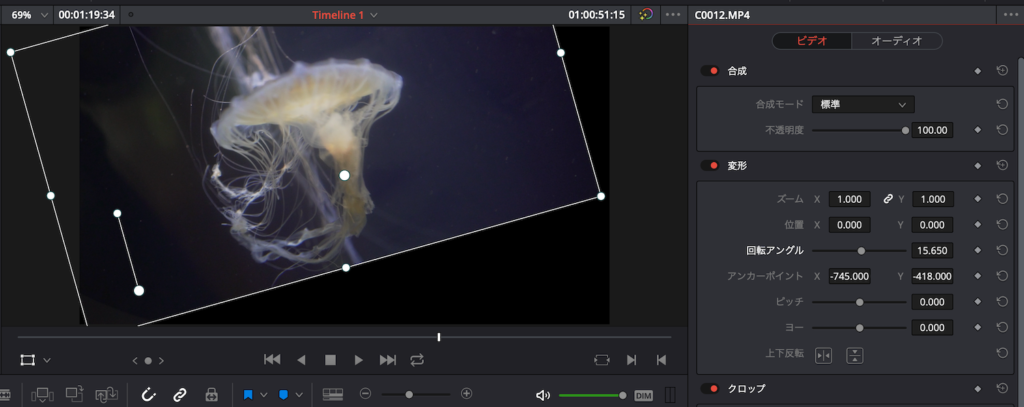
Task: Click the flip horizontal button
Action: (x=823, y=354)
